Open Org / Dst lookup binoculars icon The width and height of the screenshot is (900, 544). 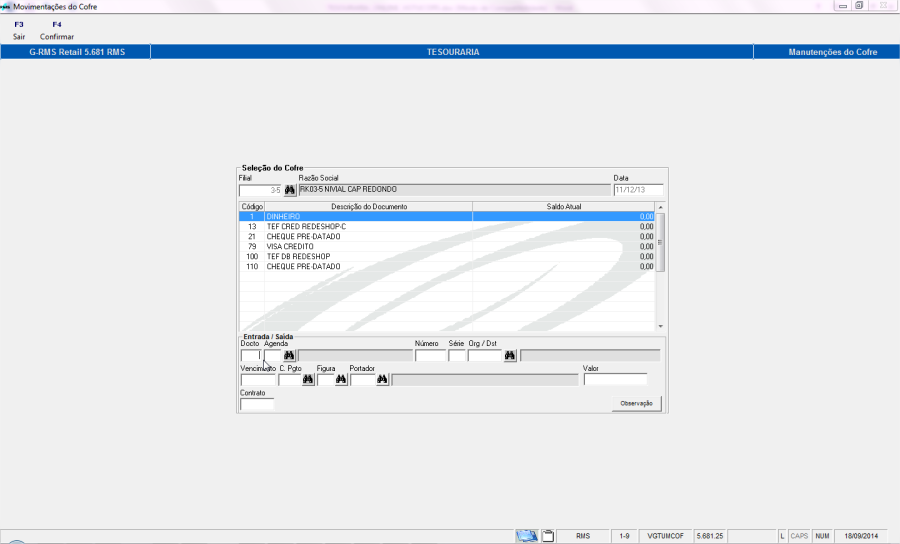pyautogui.click(x=510, y=356)
